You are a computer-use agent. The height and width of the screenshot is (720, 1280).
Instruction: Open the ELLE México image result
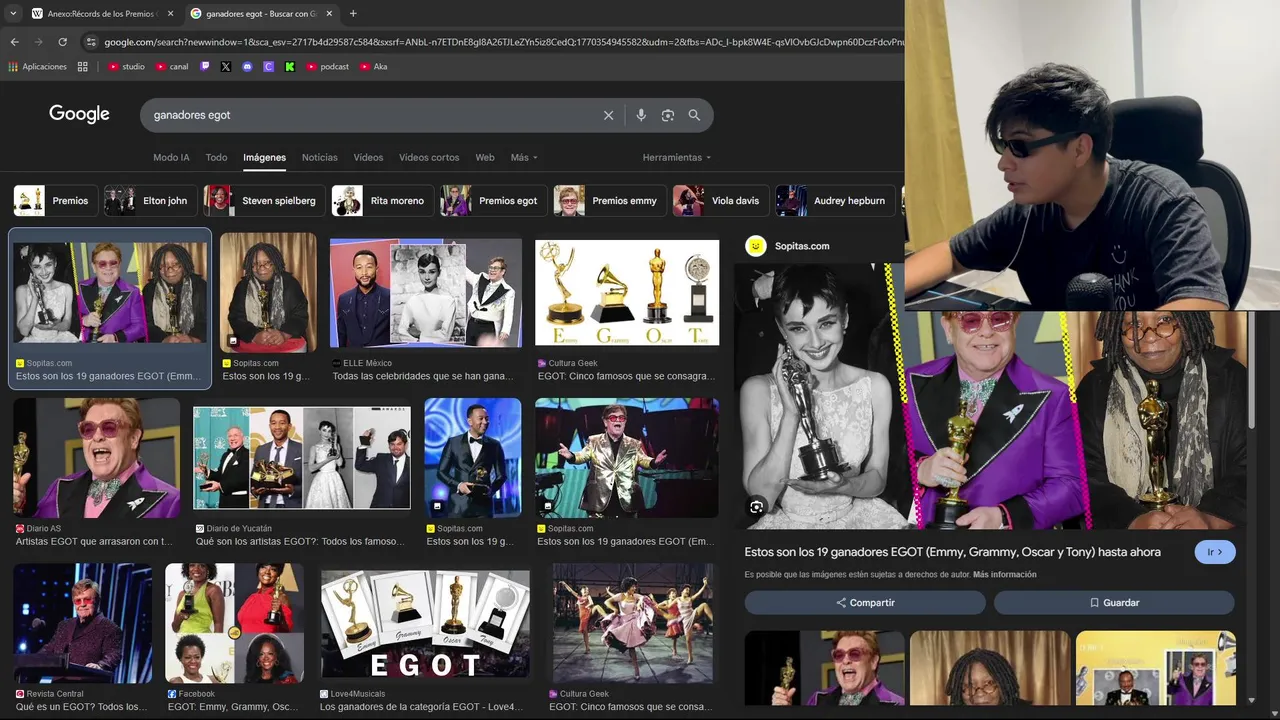click(x=426, y=292)
